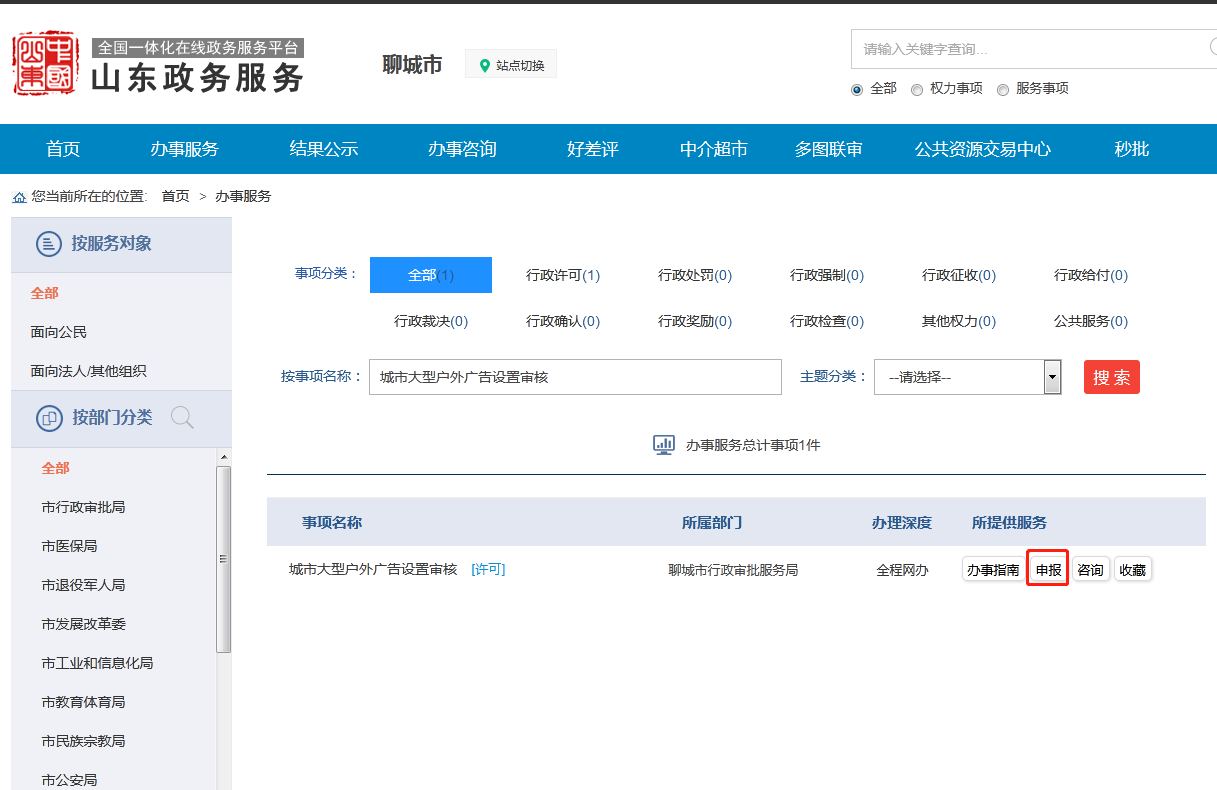Click the 申报 button for the listed item

click(x=1047, y=569)
